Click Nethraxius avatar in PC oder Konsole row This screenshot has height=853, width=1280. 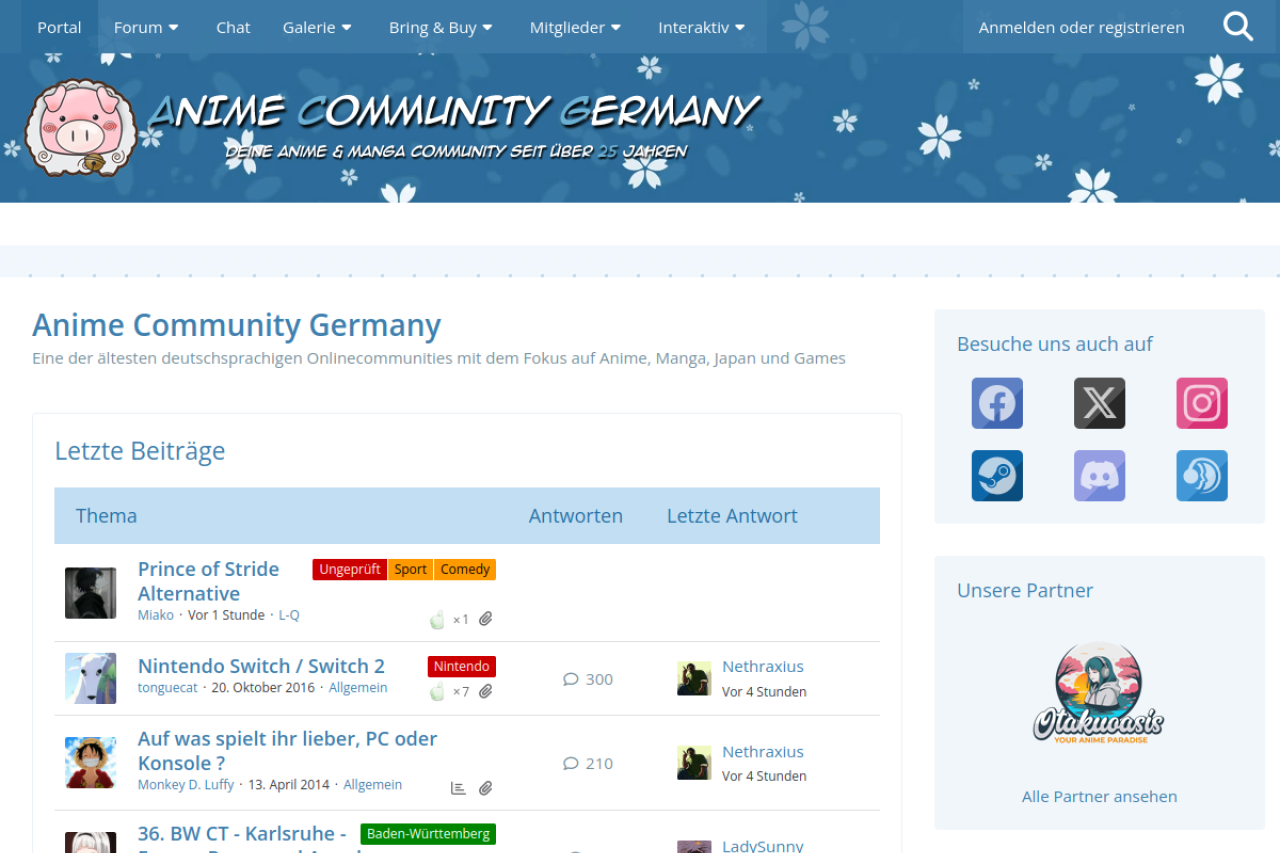pyautogui.click(x=694, y=763)
